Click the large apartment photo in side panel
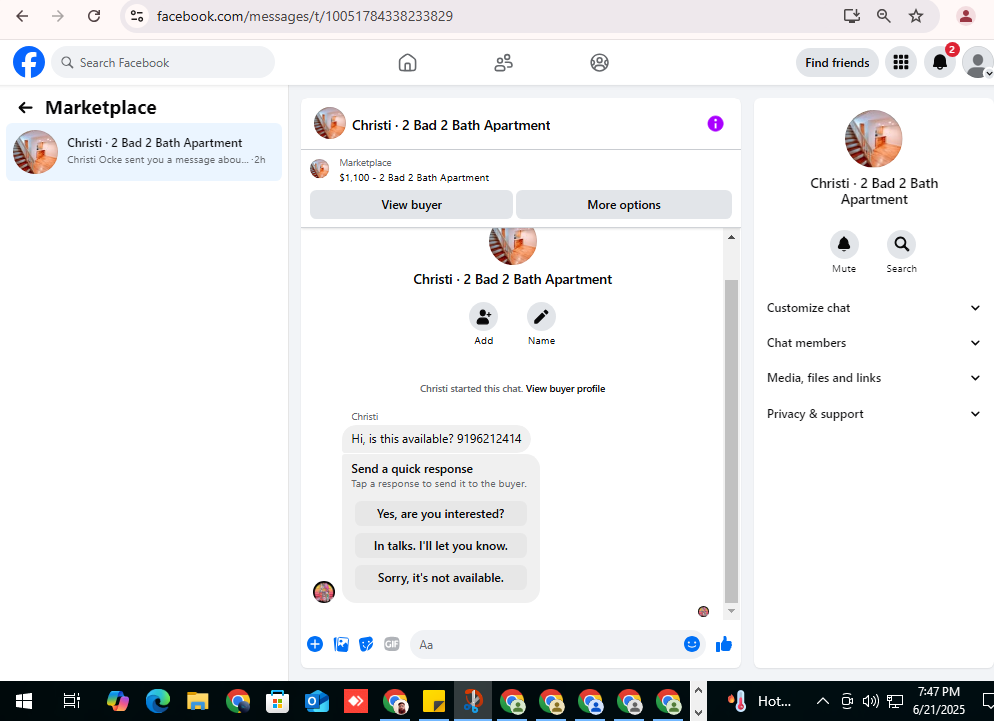The height and width of the screenshot is (721, 994). click(874, 139)
